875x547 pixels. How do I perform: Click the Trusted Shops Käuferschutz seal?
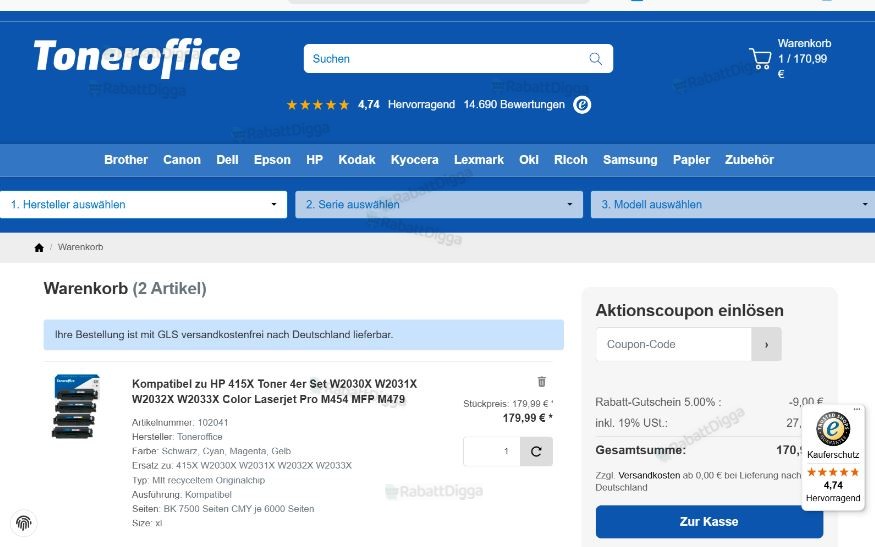pos(833,428)
